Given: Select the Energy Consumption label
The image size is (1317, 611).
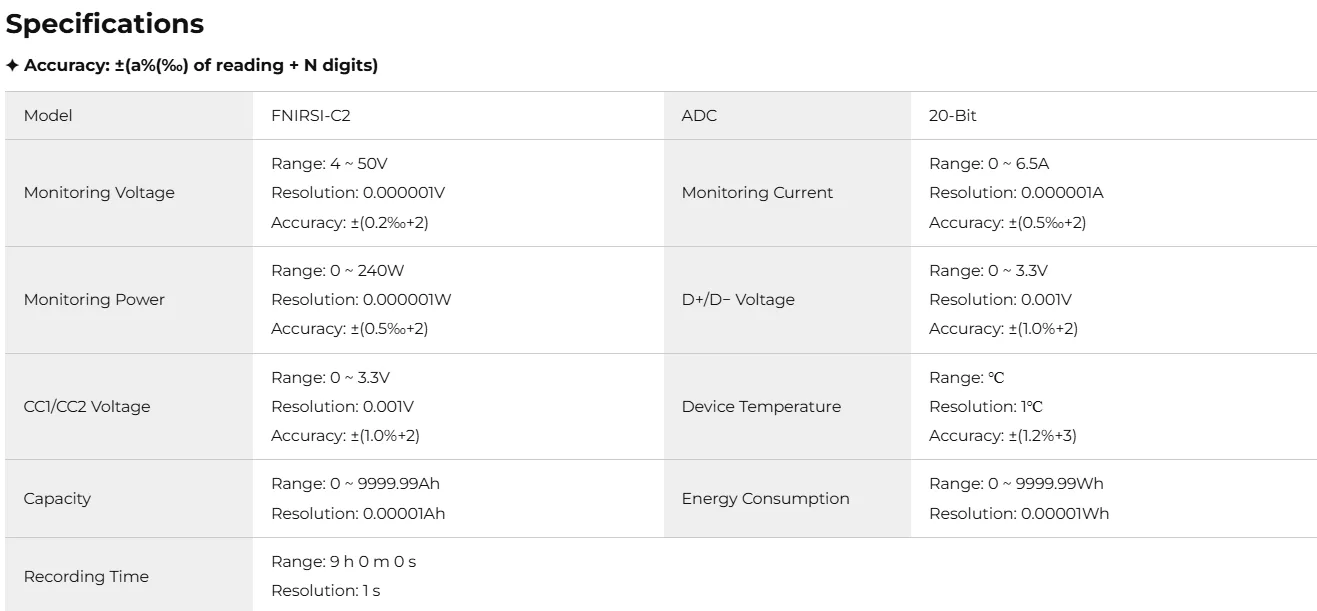Looking at the screenshot, I should pyautogui.click(x=765, y=499).
